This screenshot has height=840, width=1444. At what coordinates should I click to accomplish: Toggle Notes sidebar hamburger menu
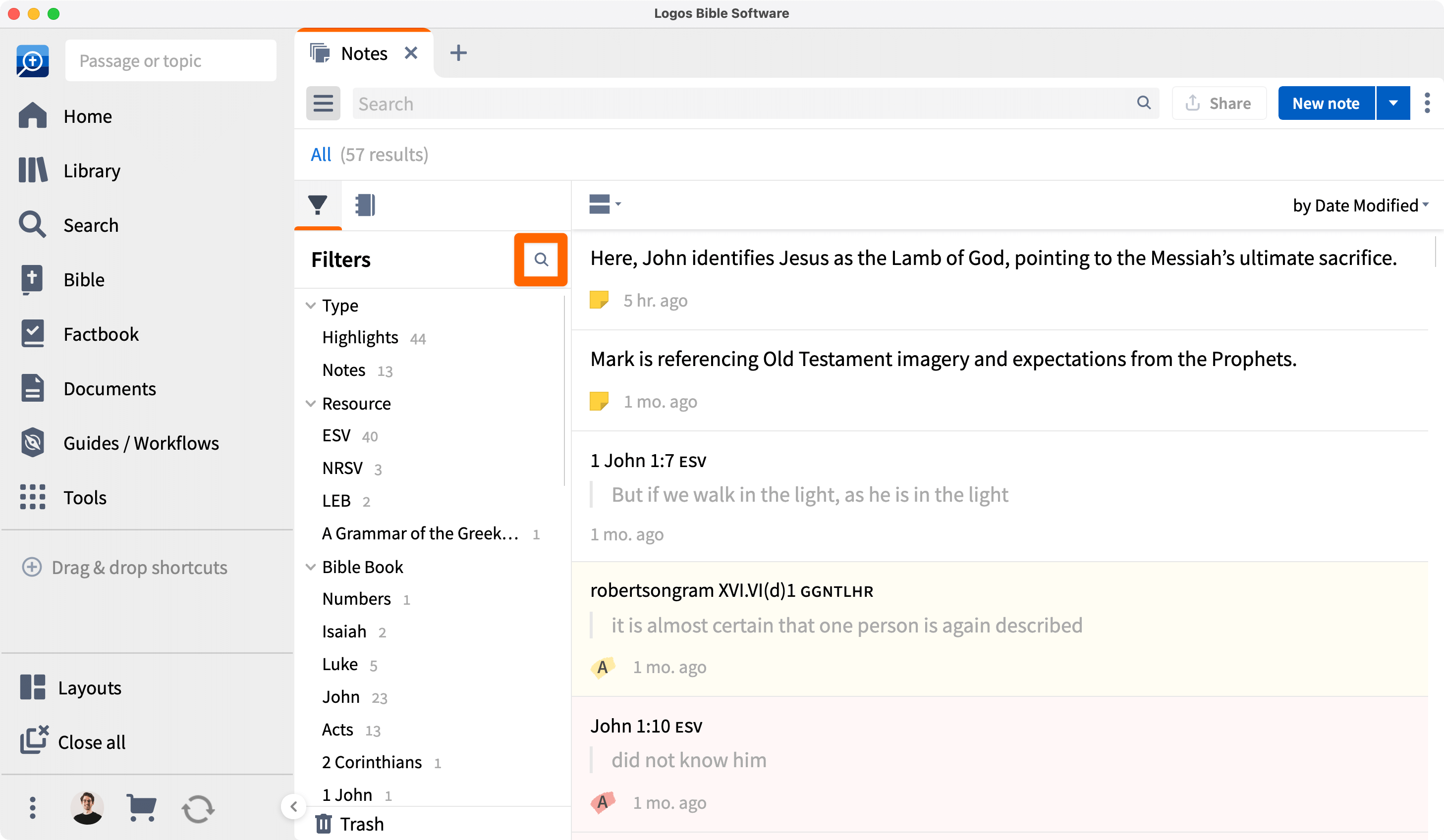click(323, 104)
